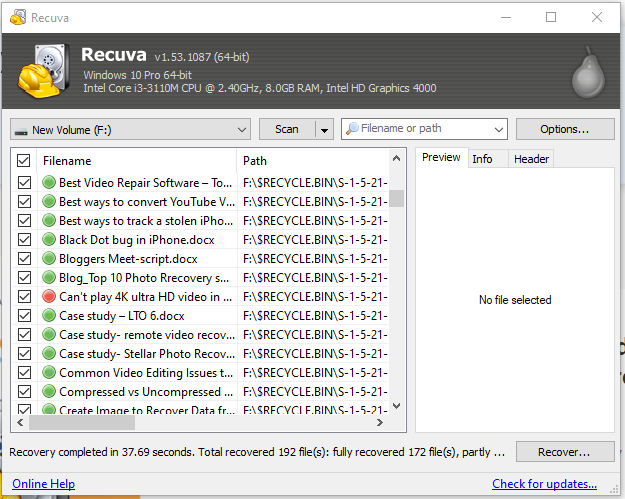The height and width of the screenshot is (499, 625).
Task: Click the vertical scrollbar thumb in file list
Action: click(x=396, y=198)
